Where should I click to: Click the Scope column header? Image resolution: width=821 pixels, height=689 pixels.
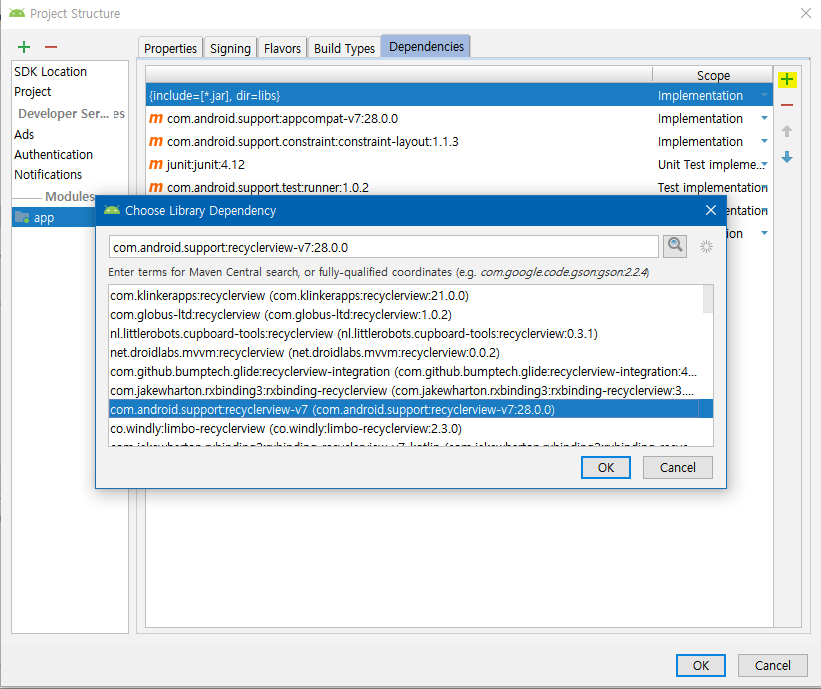click(713, 75)
